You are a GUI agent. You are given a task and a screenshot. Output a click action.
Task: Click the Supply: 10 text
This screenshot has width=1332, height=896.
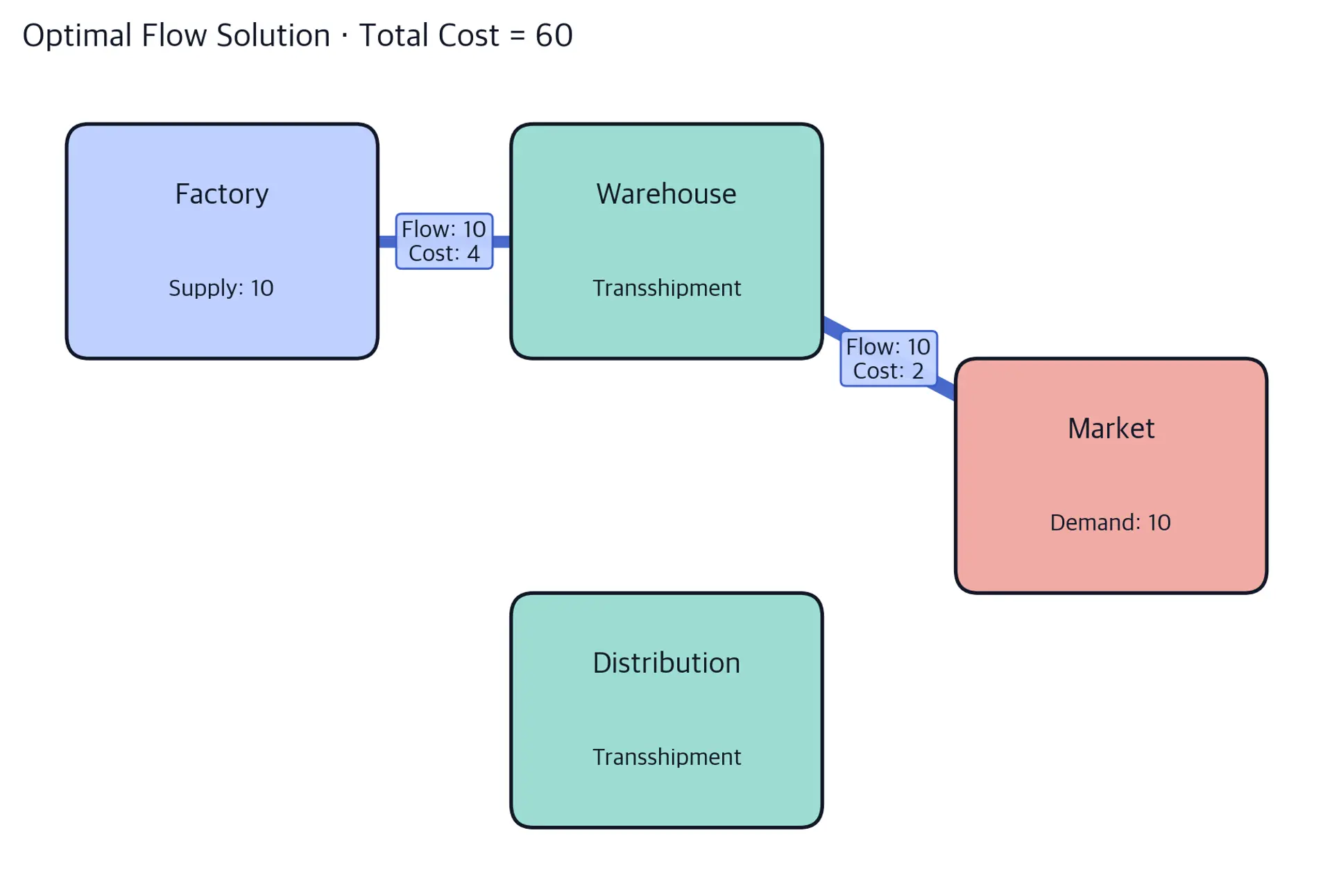pos(221,288)
